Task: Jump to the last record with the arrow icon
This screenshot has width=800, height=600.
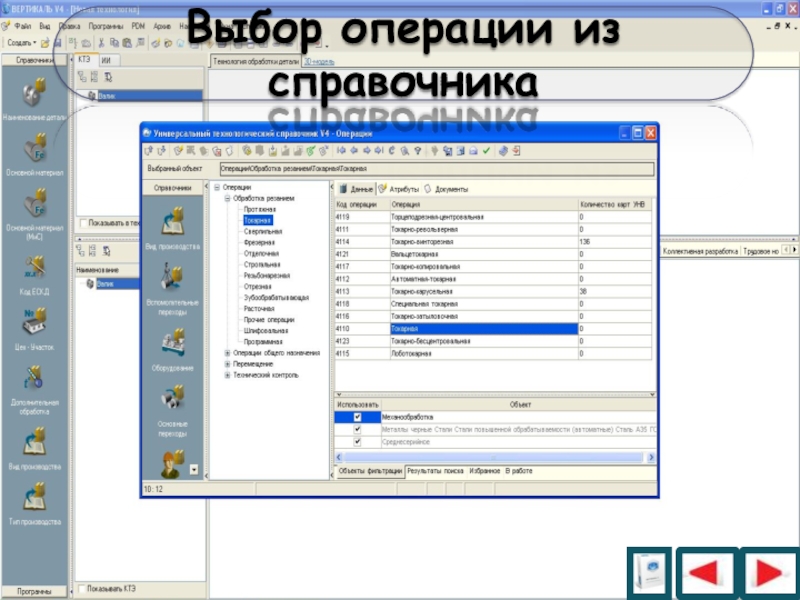Action: (379, 151)
